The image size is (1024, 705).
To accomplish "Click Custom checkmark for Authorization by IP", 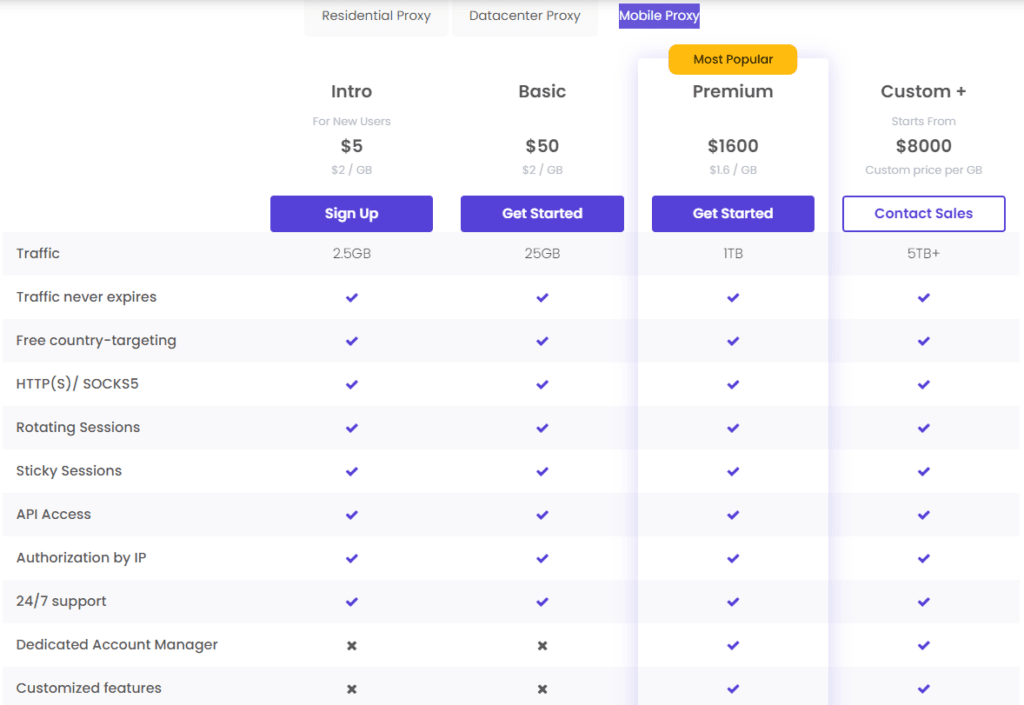I will point(923,559).
